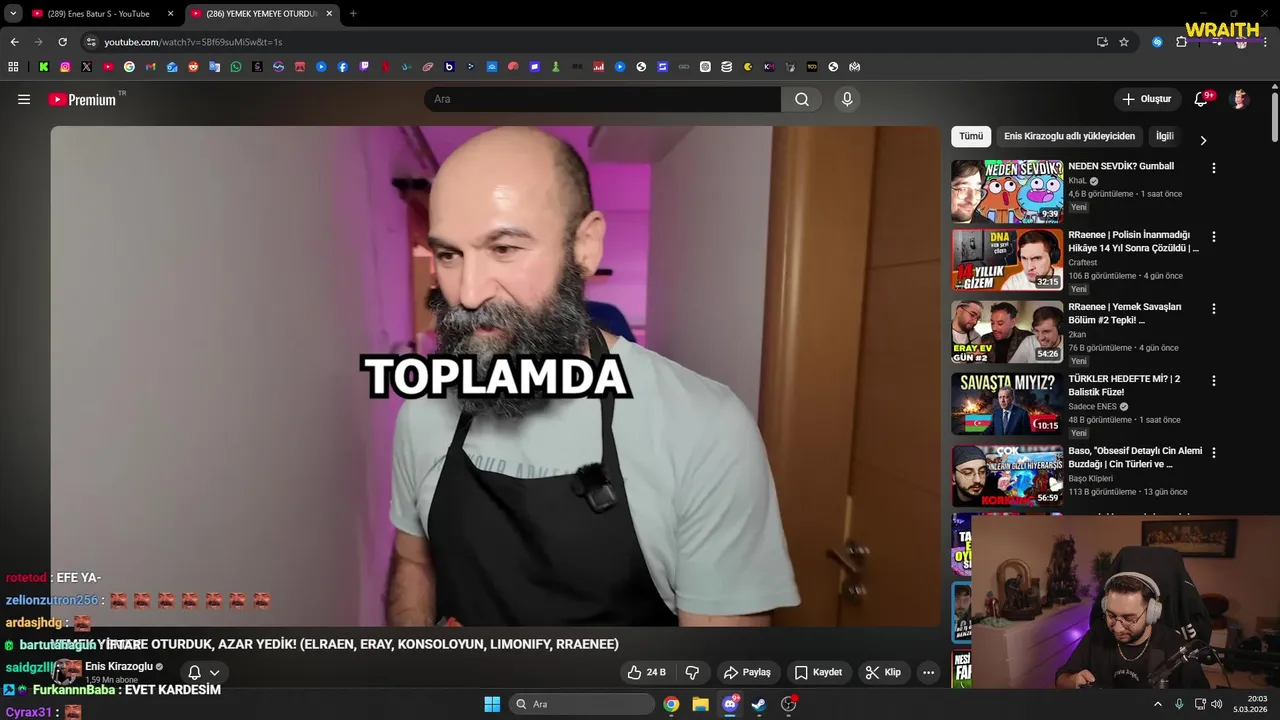Open the Reddit bookmark
This screenshot has width=1280, height=720.
(193, 67)
